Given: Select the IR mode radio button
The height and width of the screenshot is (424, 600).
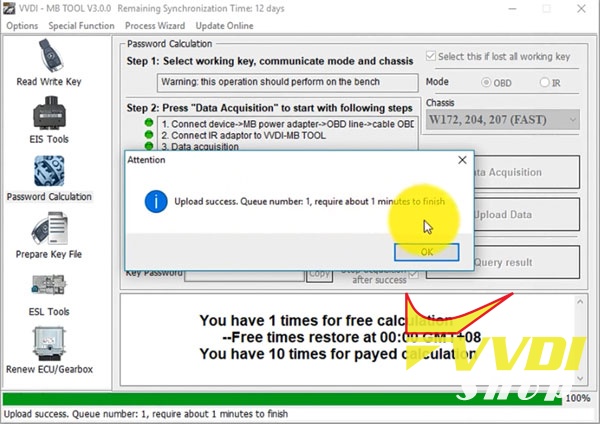Looking at the screenshot, I should (544, 82).
